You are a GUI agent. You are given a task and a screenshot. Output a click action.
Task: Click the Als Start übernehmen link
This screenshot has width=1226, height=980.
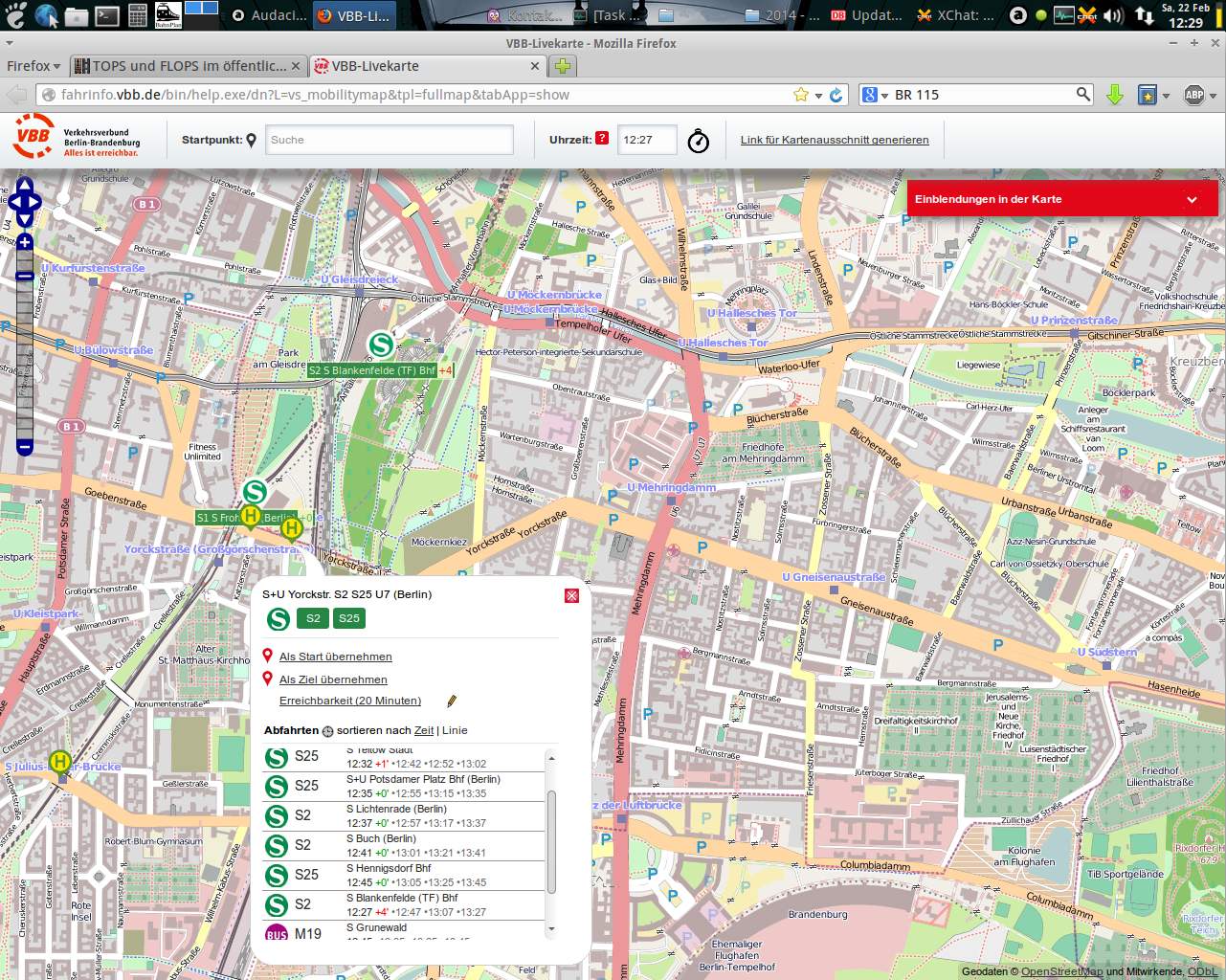(x=335, y=657)
